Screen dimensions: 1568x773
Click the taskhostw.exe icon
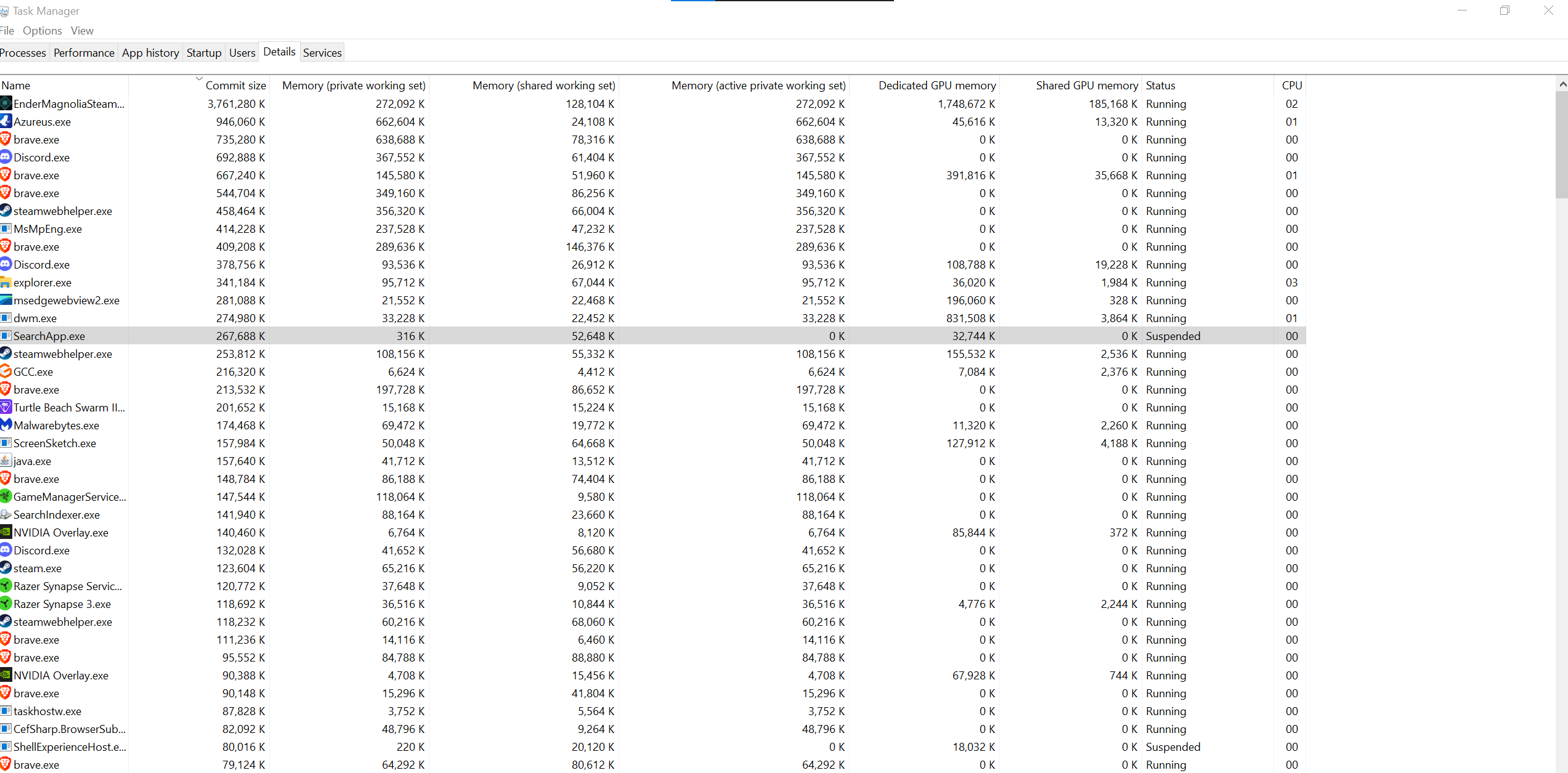[6, 711]
